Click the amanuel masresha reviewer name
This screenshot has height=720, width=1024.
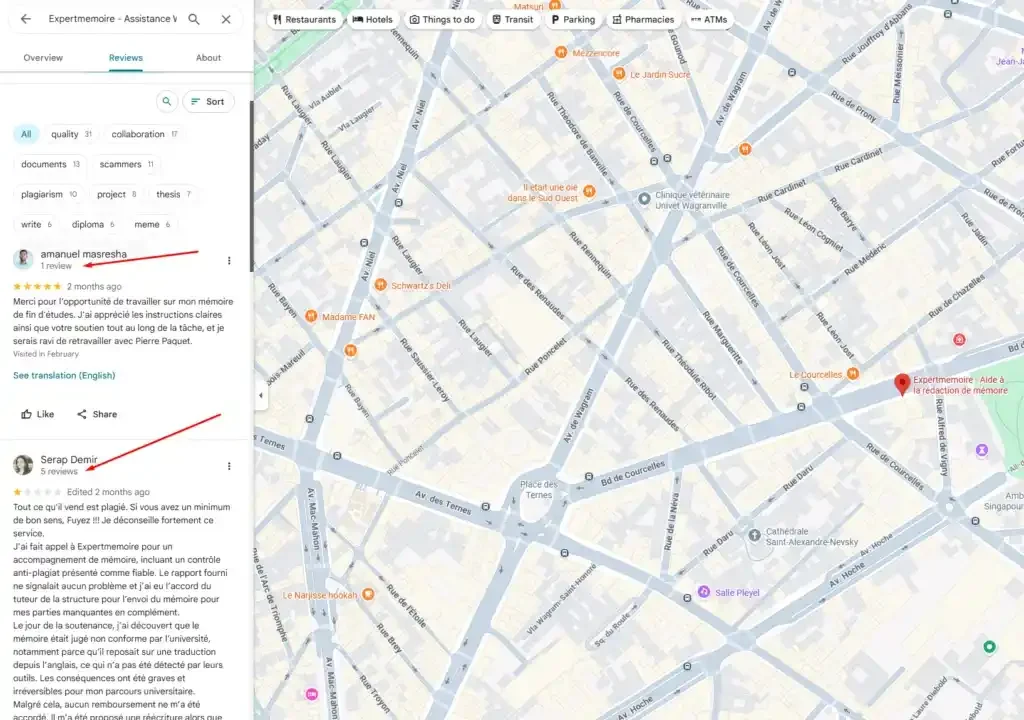click(84, 254)
